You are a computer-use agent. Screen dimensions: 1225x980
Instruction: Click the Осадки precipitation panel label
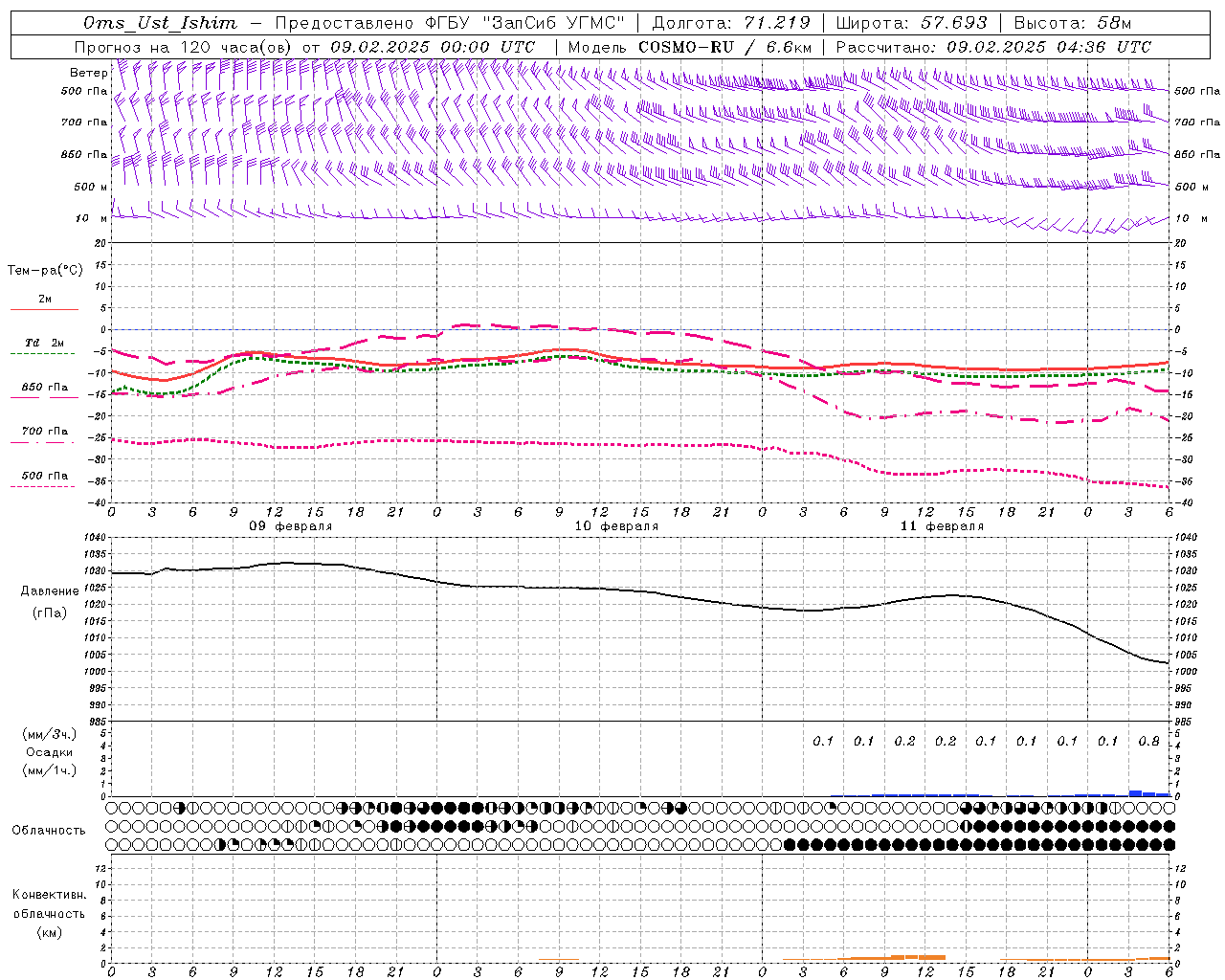click(x=50, y=752)
